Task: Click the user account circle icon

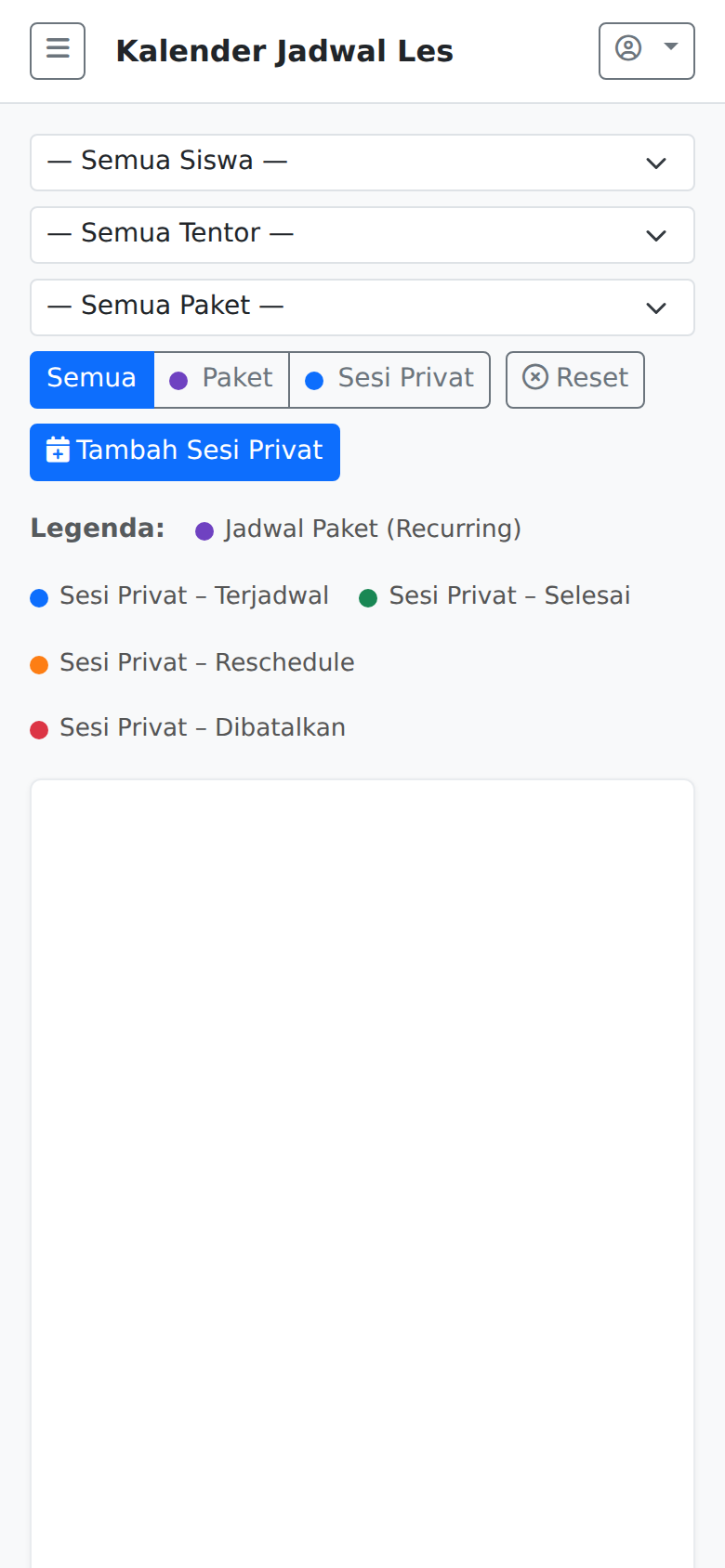Action: [x=628, y=48]
